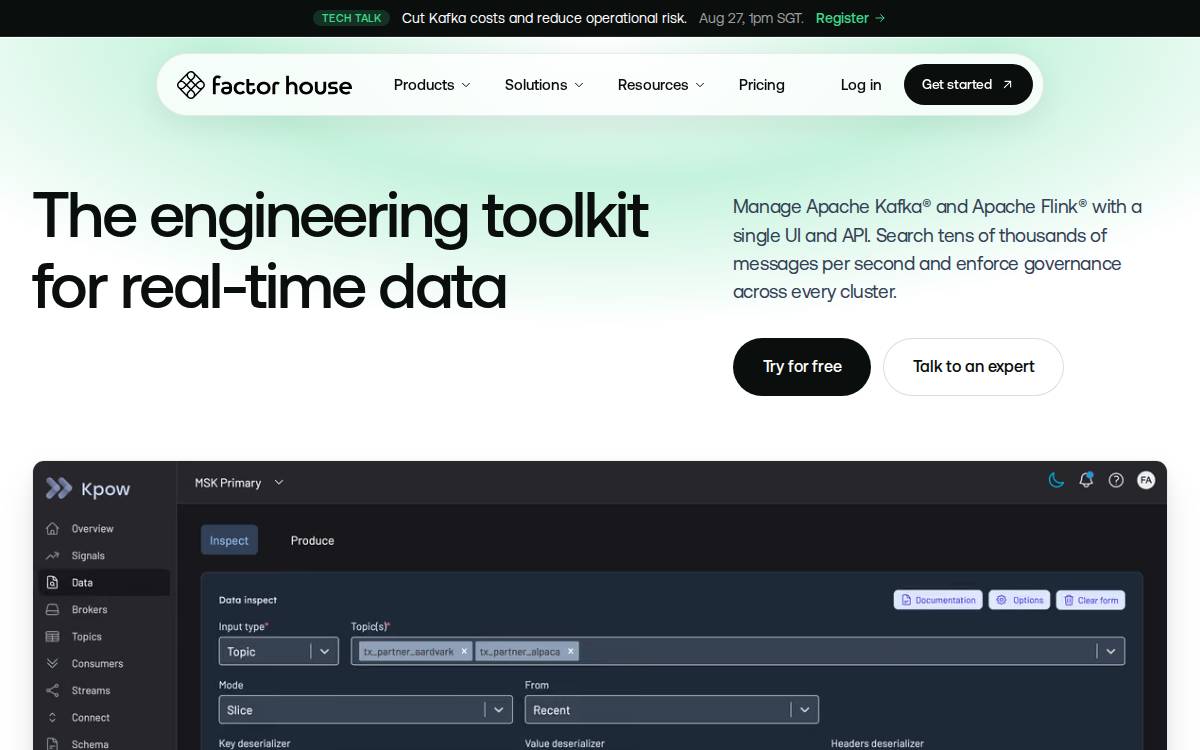The width and height of the screenshot is (1200, 750).
Task: Open the MSK Primary cluster dropdown
Action: [x=239, y=483]
